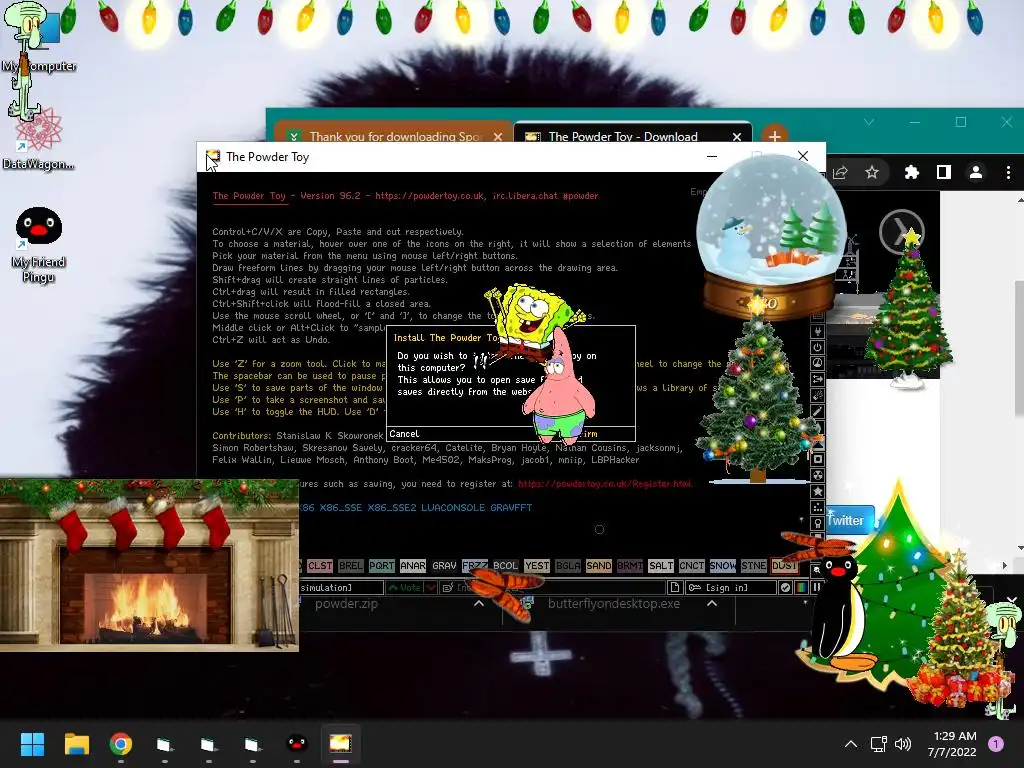Screen dimensions: 1024x768
Task: Select the Solids square icon menu
Action: pyautogui.click(x=817, y=459)
